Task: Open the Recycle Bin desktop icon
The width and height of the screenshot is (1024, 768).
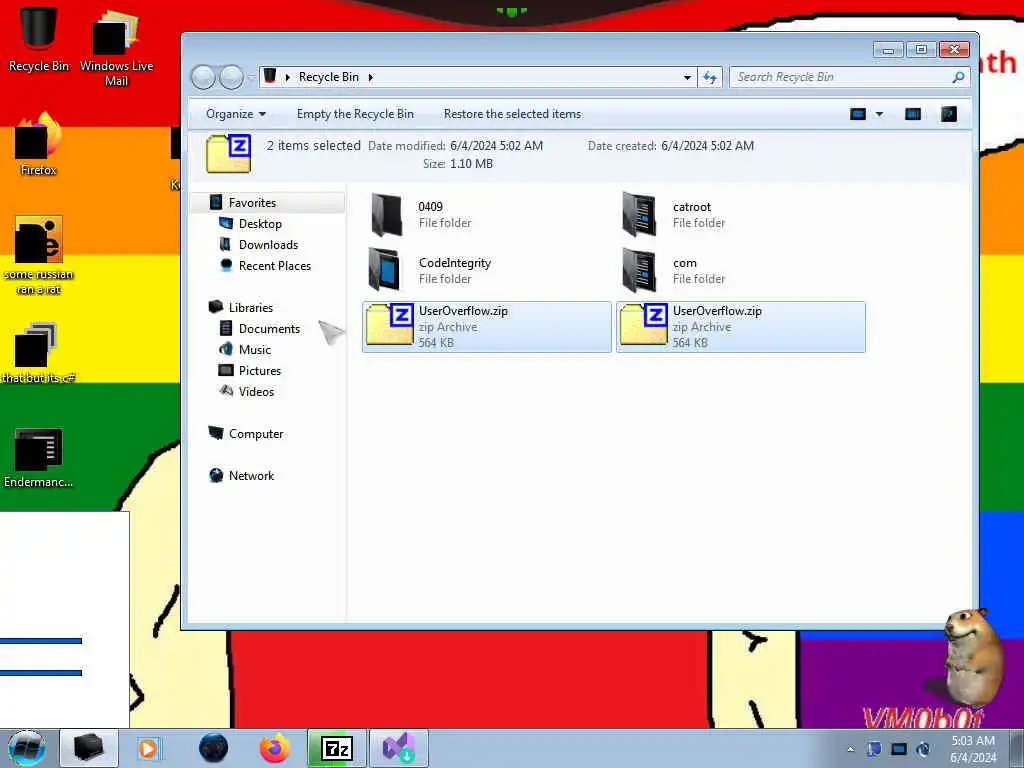Action: click(x=39, y=39)
